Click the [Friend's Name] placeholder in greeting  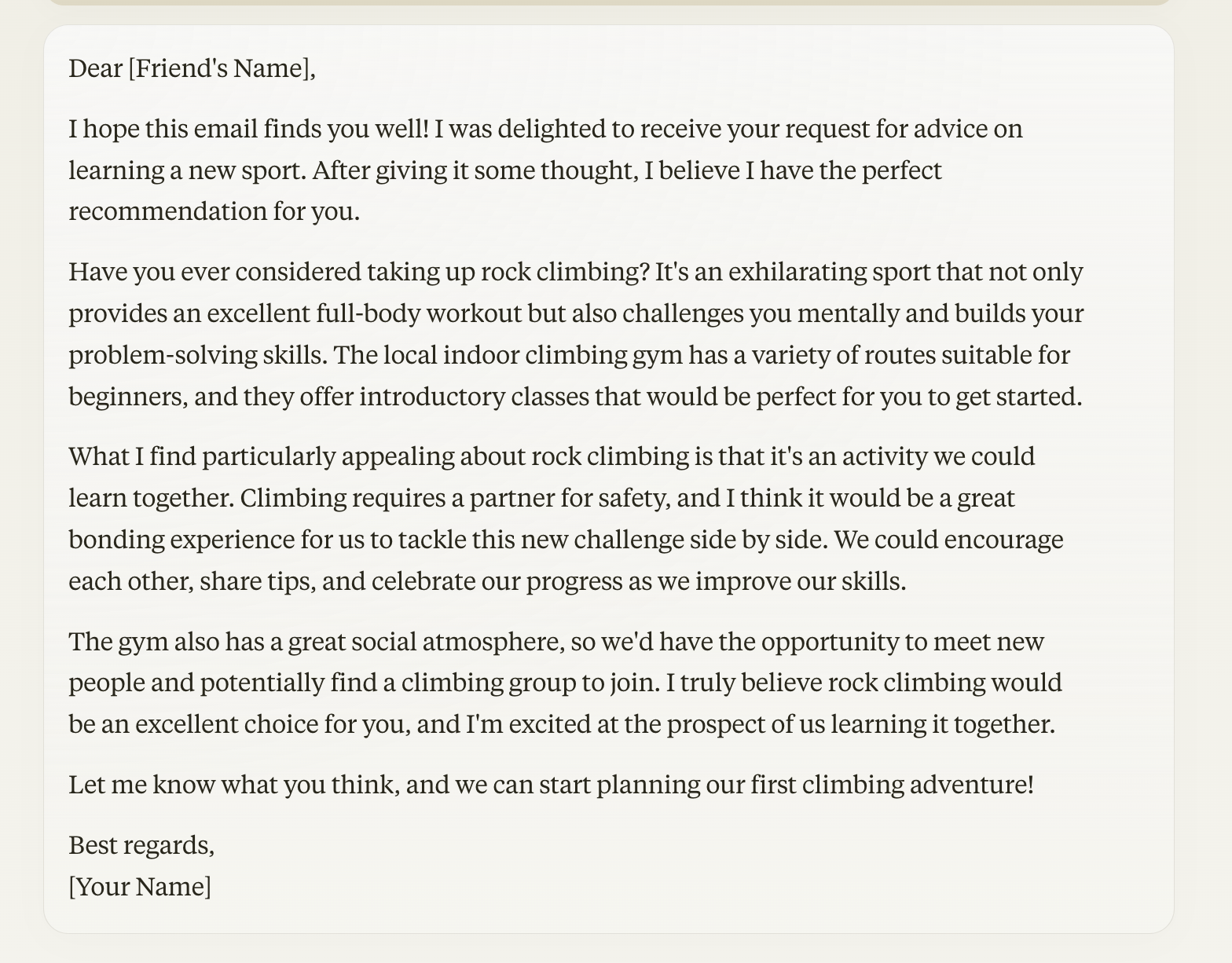pyautogui.click(x=222, y=68)
